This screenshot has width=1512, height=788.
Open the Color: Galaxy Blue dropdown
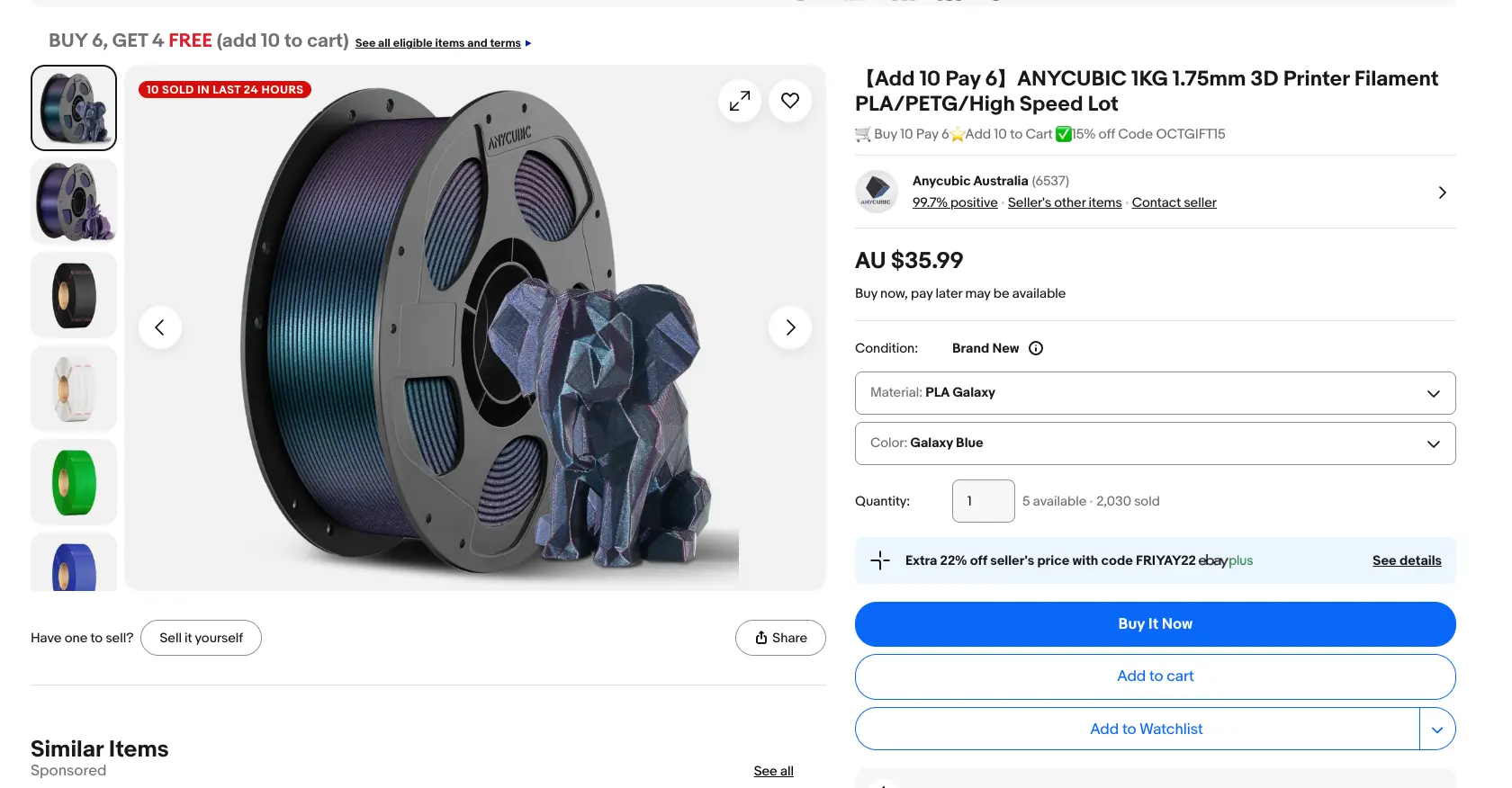pyautogui.click(x=1155, y=443)
